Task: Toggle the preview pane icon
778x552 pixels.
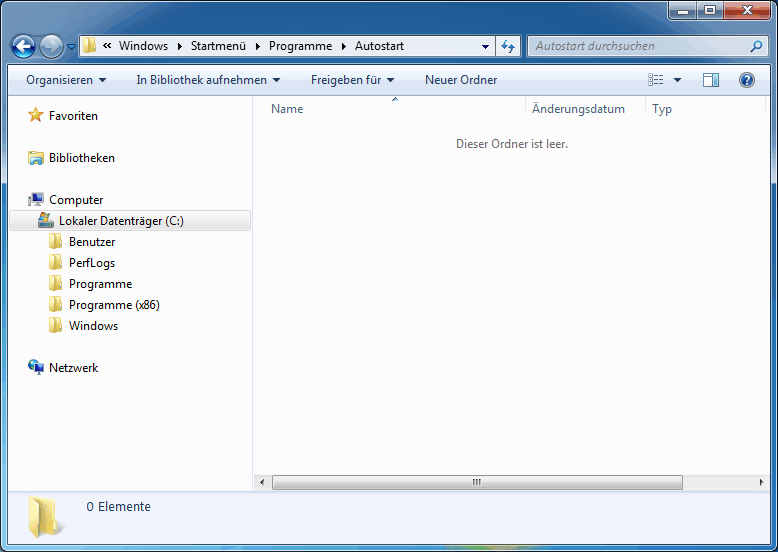Action: point(711,80)
